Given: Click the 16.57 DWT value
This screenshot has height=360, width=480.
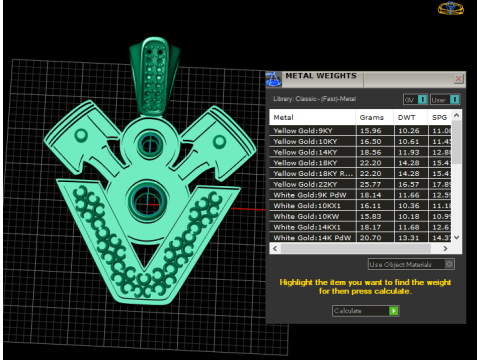Looking at the screenshot, I should 409,184.
